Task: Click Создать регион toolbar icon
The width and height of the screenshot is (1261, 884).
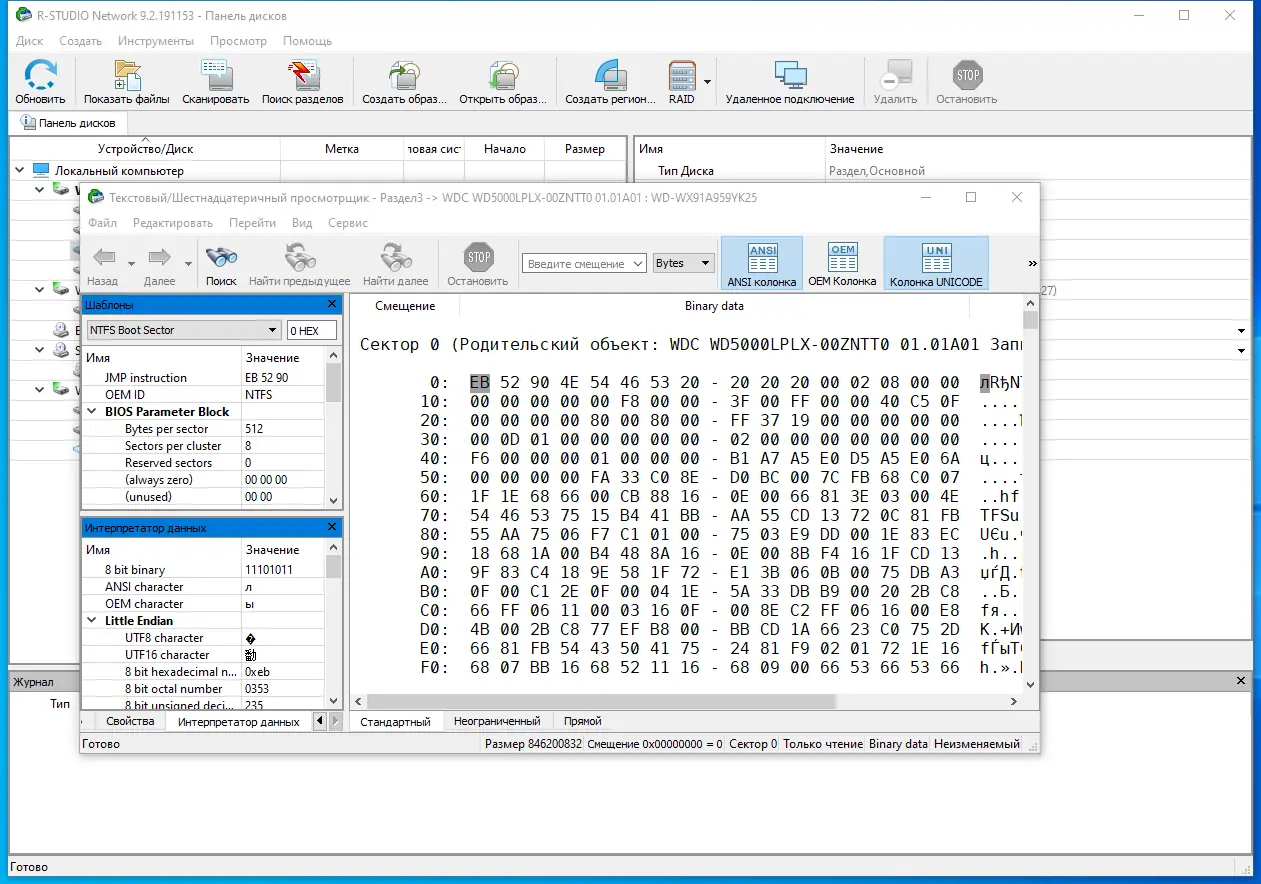Action: click(x=610, y=75)
